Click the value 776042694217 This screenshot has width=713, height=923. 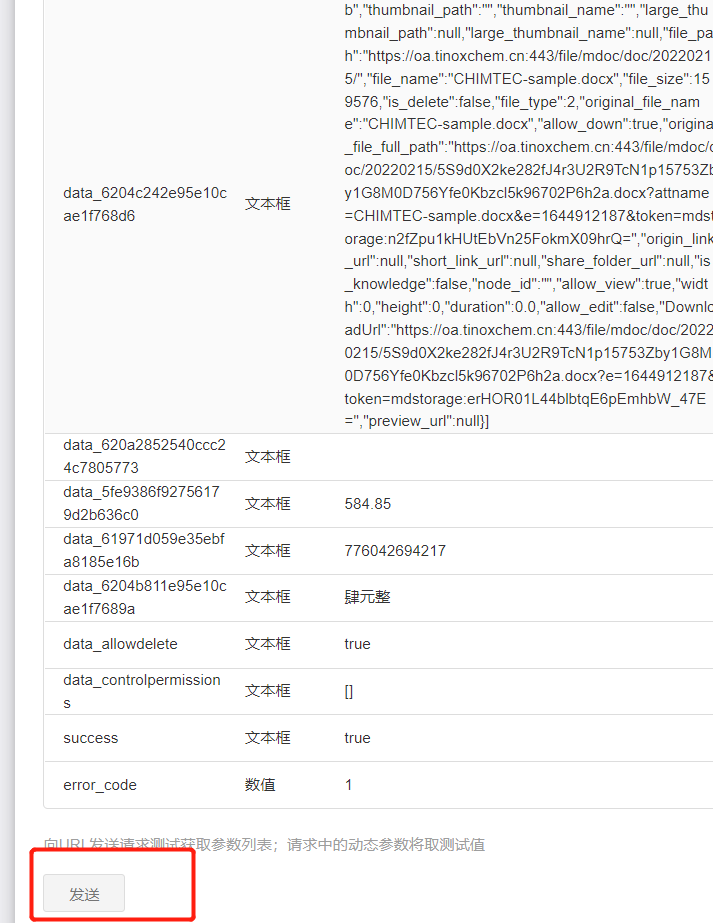pos(395,551)
